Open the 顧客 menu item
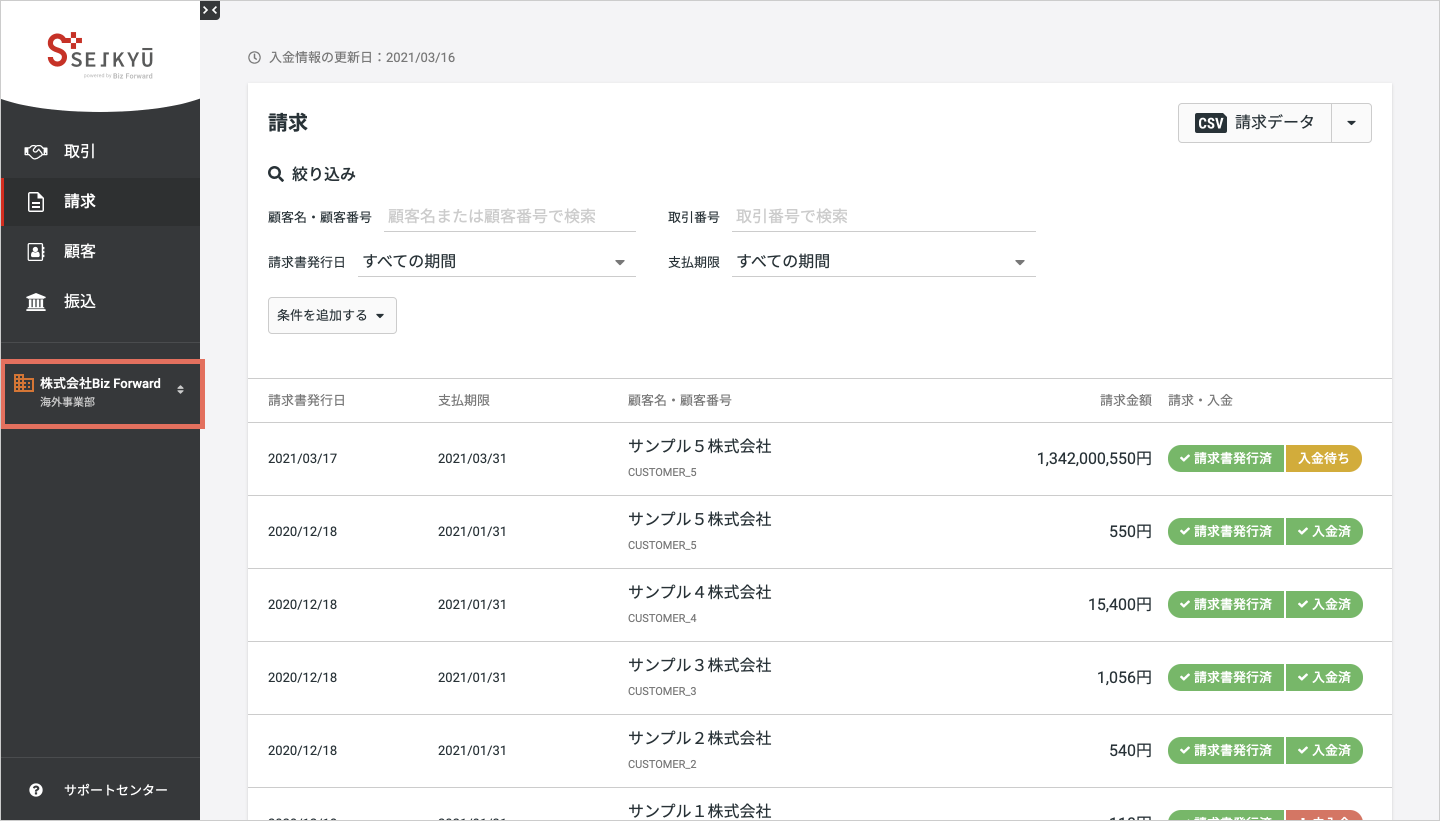The image size is (1440, 821). click(x=100, y=252)
